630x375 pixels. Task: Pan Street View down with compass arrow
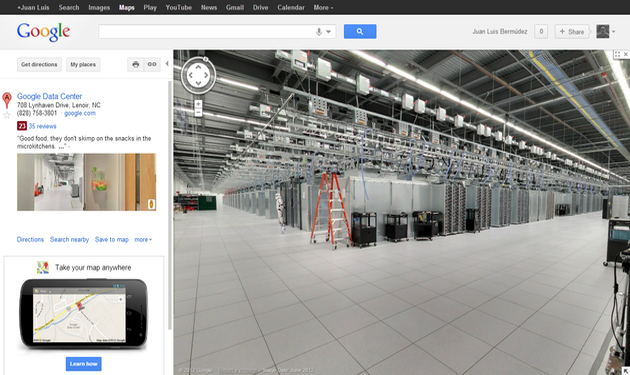[x=198, y=83]
